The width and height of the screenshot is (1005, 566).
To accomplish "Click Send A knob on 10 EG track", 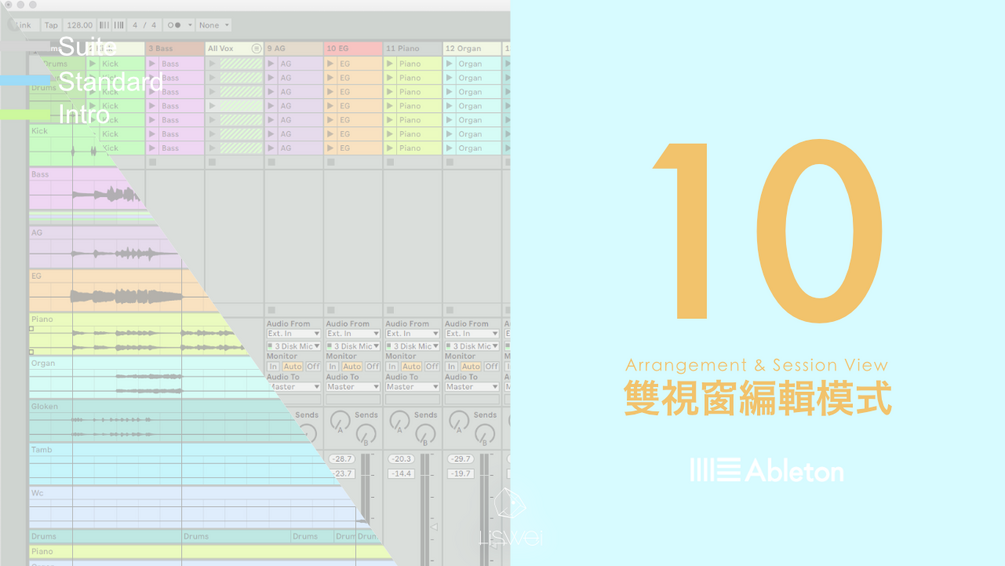I will (x=340, y=421).
